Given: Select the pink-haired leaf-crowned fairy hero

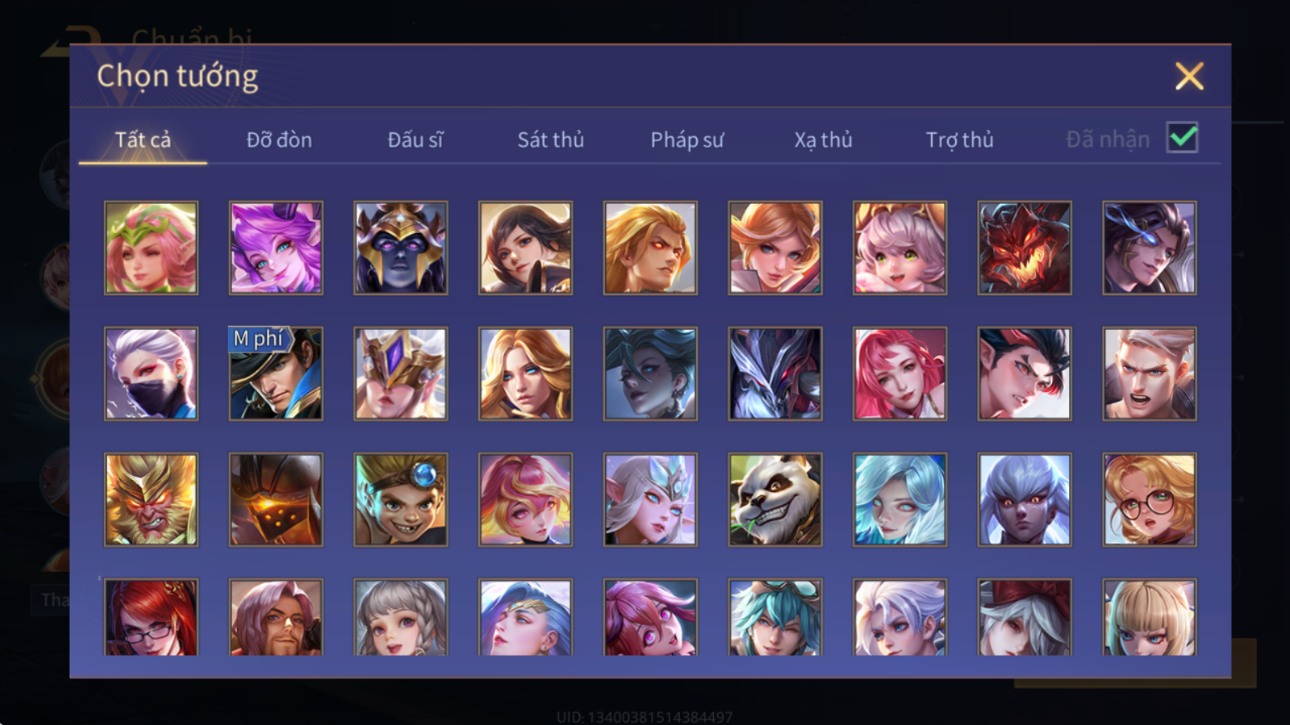Looking at the screenshot, I should click(151, 248).
